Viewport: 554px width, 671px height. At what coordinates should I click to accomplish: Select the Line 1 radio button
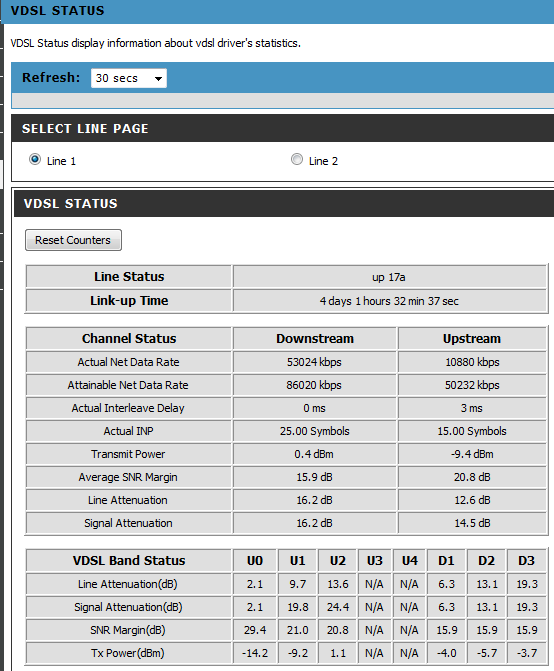click(35, 160)
